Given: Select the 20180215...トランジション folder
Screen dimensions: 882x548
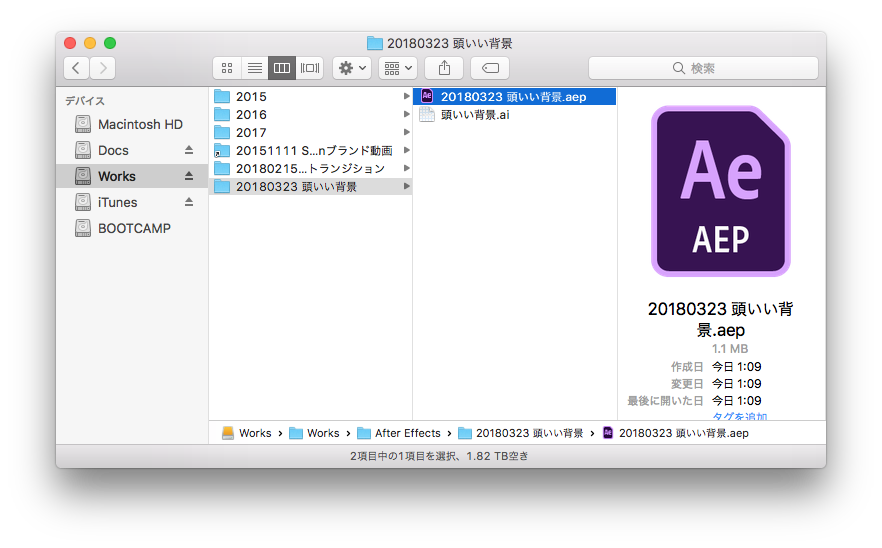Looking at the screenshot, I should [x=310, y=169].
